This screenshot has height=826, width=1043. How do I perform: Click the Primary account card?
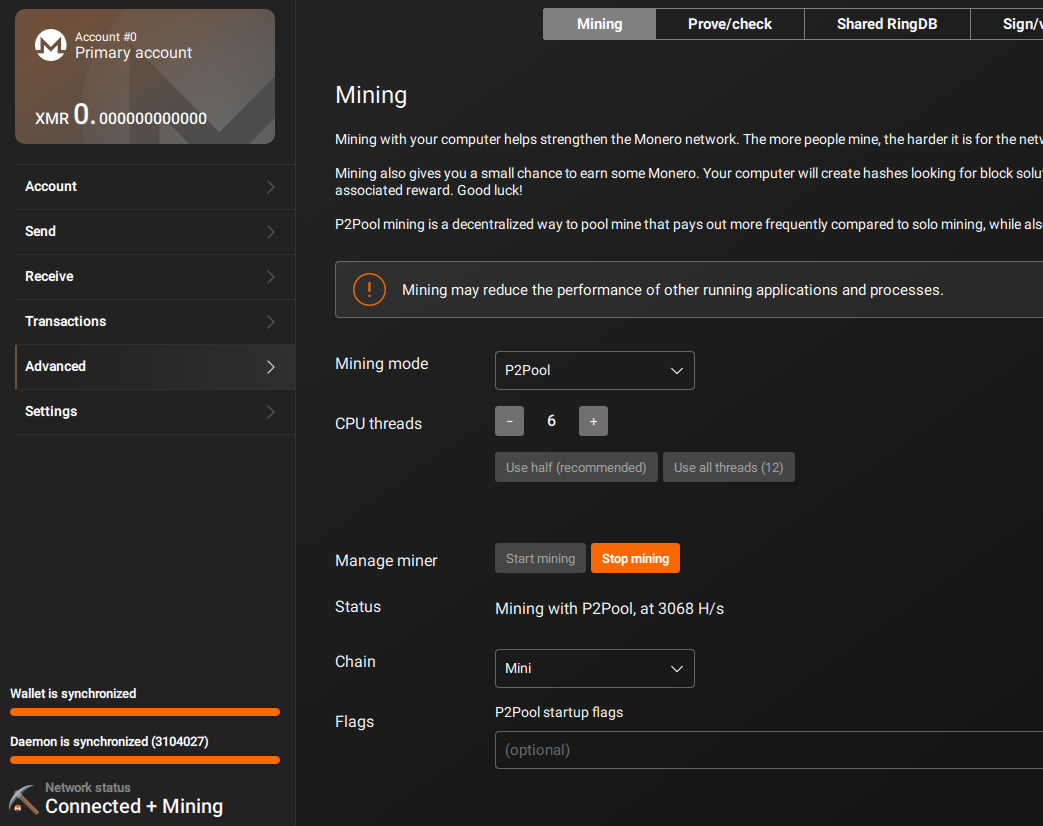[x=145, y=76]
